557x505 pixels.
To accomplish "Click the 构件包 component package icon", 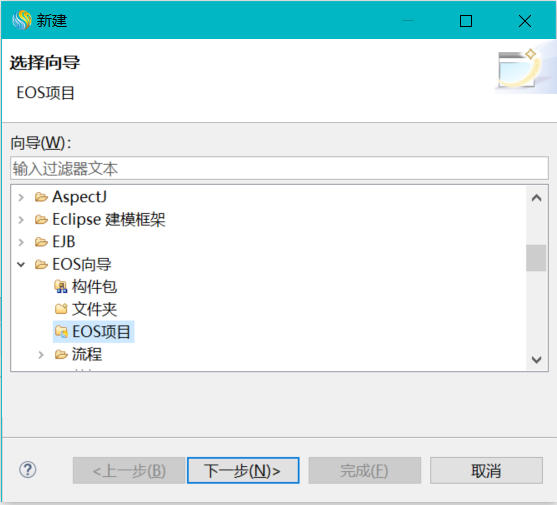I will [61, 287].
